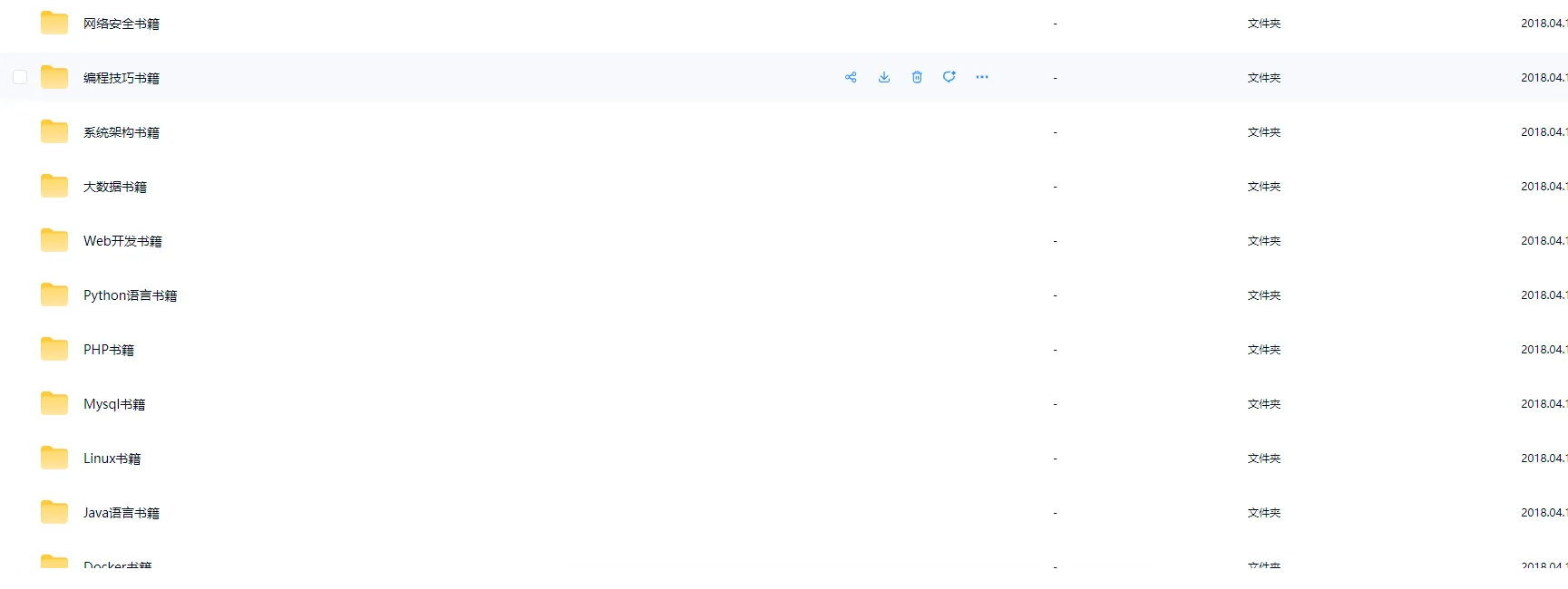Click 文件夹 type cell in Java语言书籍 row
The image size is (1568, 589).
coord(1264,513)
